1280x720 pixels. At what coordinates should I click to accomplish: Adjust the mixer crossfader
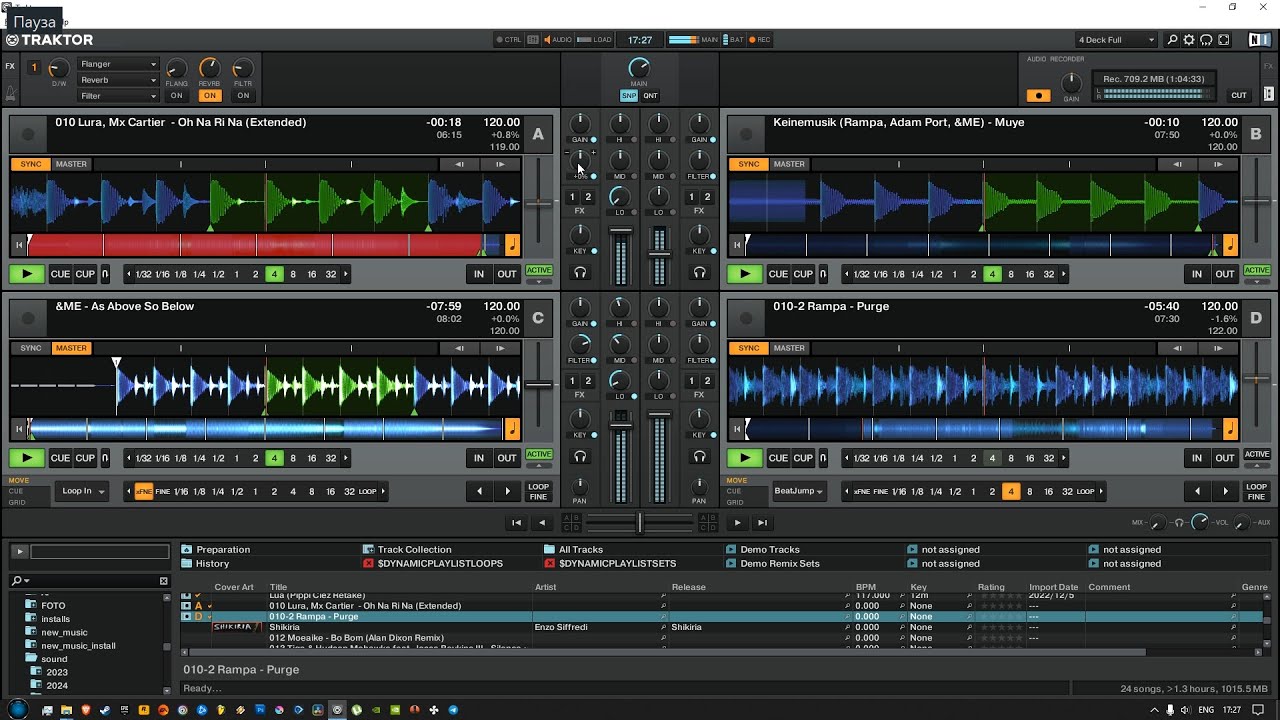point(640,522)
